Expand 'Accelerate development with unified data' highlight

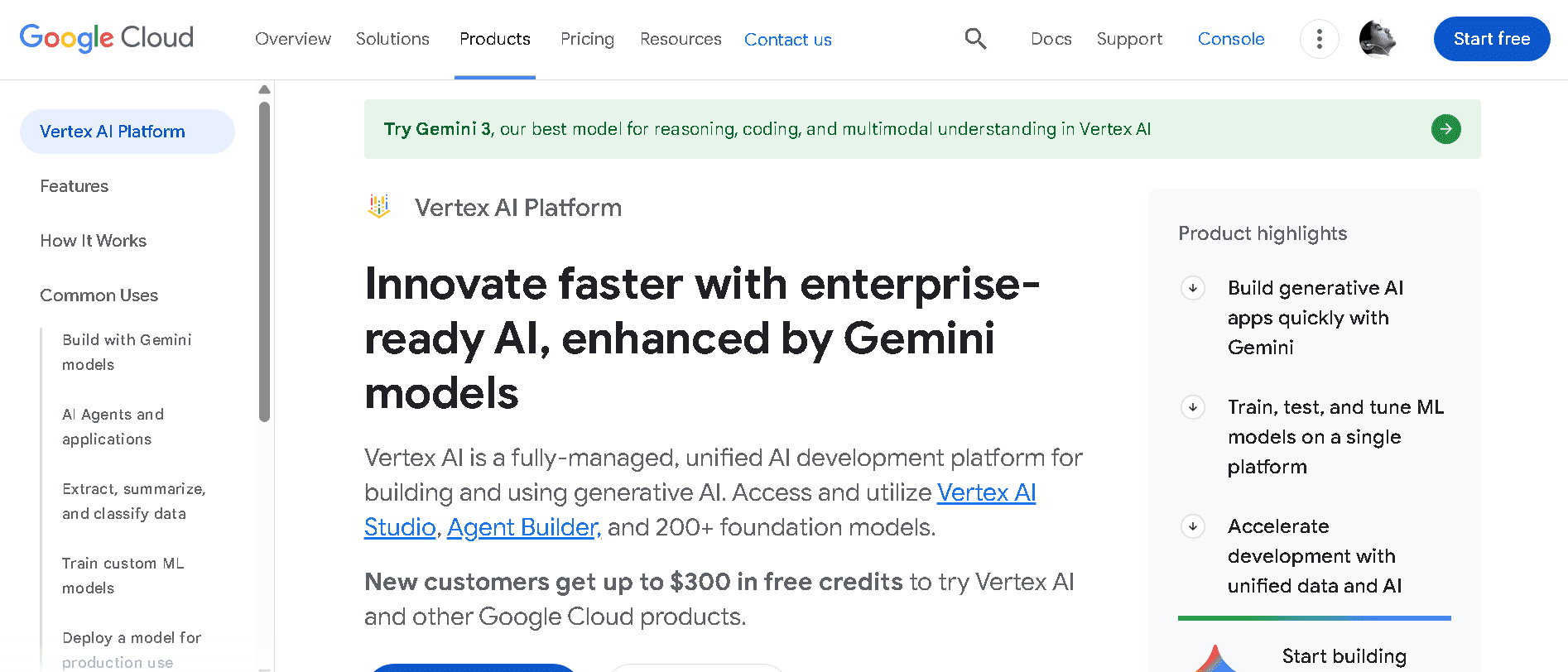pos(1193,526)
